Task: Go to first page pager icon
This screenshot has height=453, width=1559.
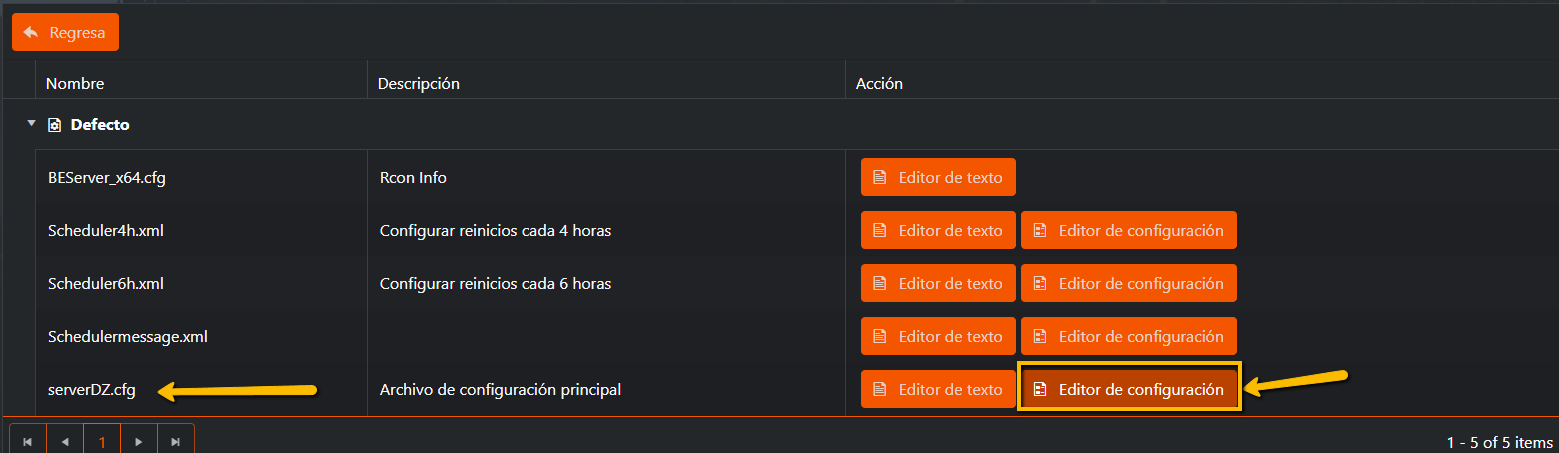Action: point(28,441)
